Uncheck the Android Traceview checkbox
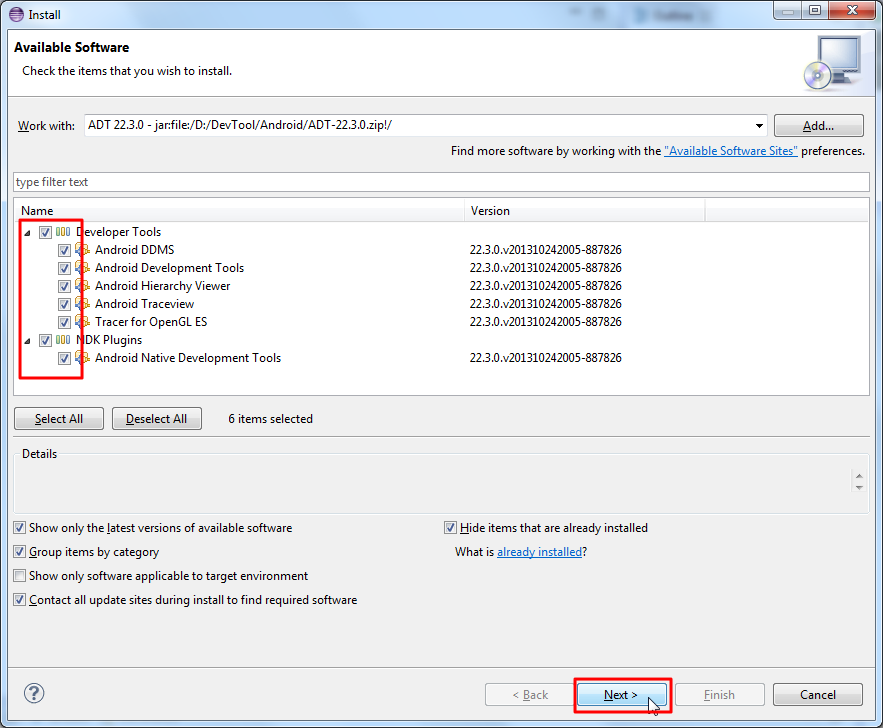 click(64, 304)
